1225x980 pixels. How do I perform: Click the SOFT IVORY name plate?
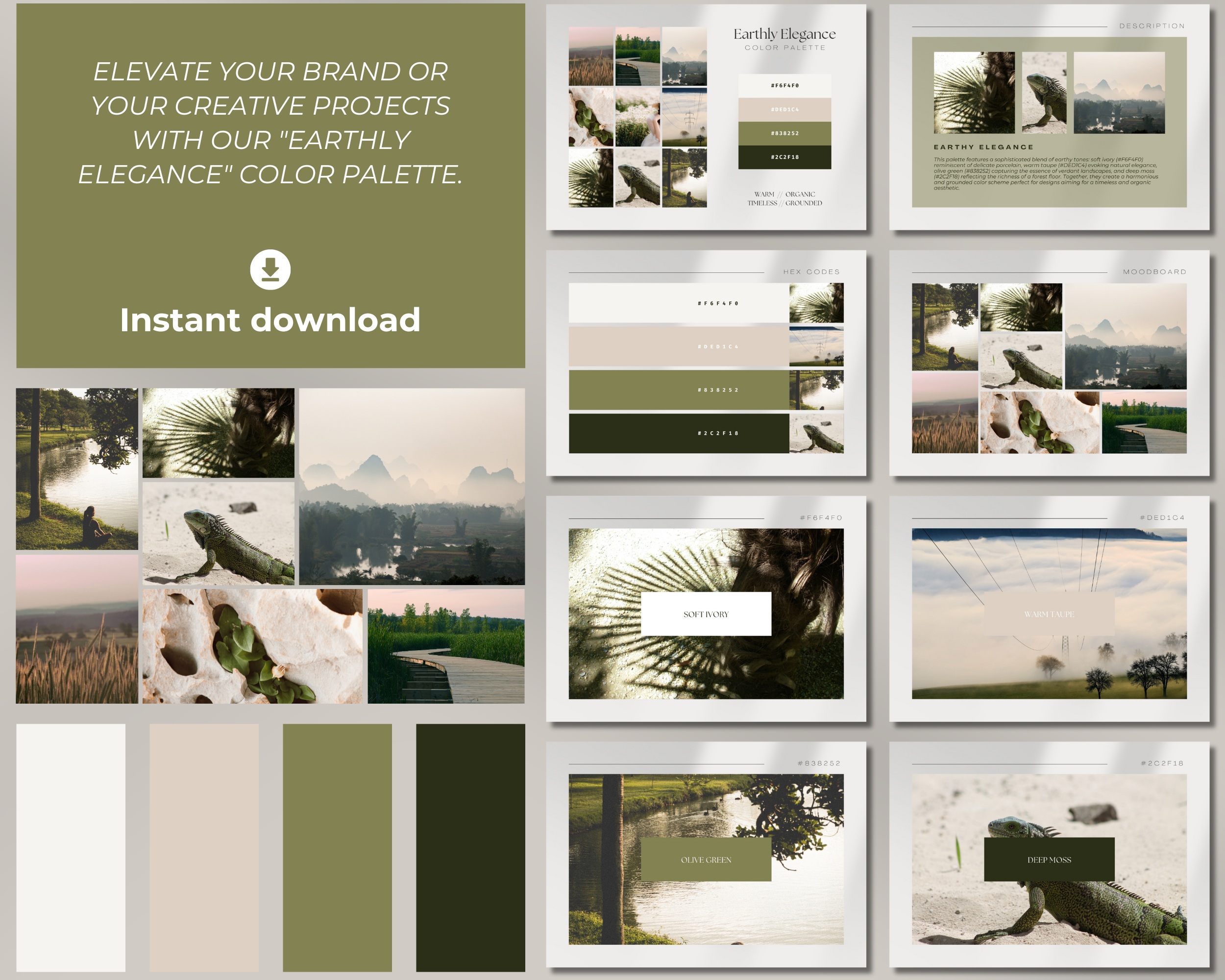[x=706, y=613]
